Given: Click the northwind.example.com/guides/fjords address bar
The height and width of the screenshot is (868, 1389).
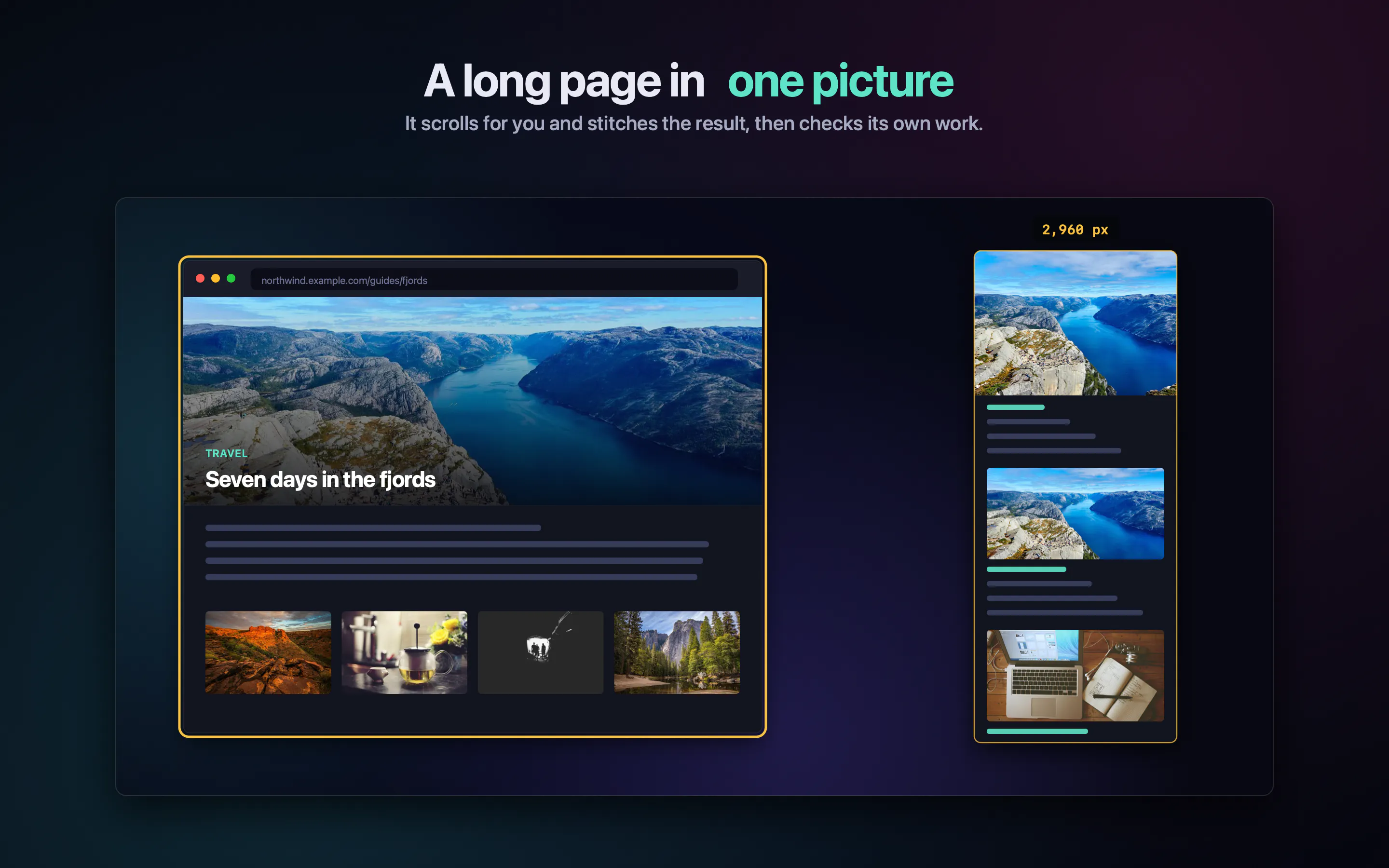Looking at the screenshot, I should pos(494,280).
